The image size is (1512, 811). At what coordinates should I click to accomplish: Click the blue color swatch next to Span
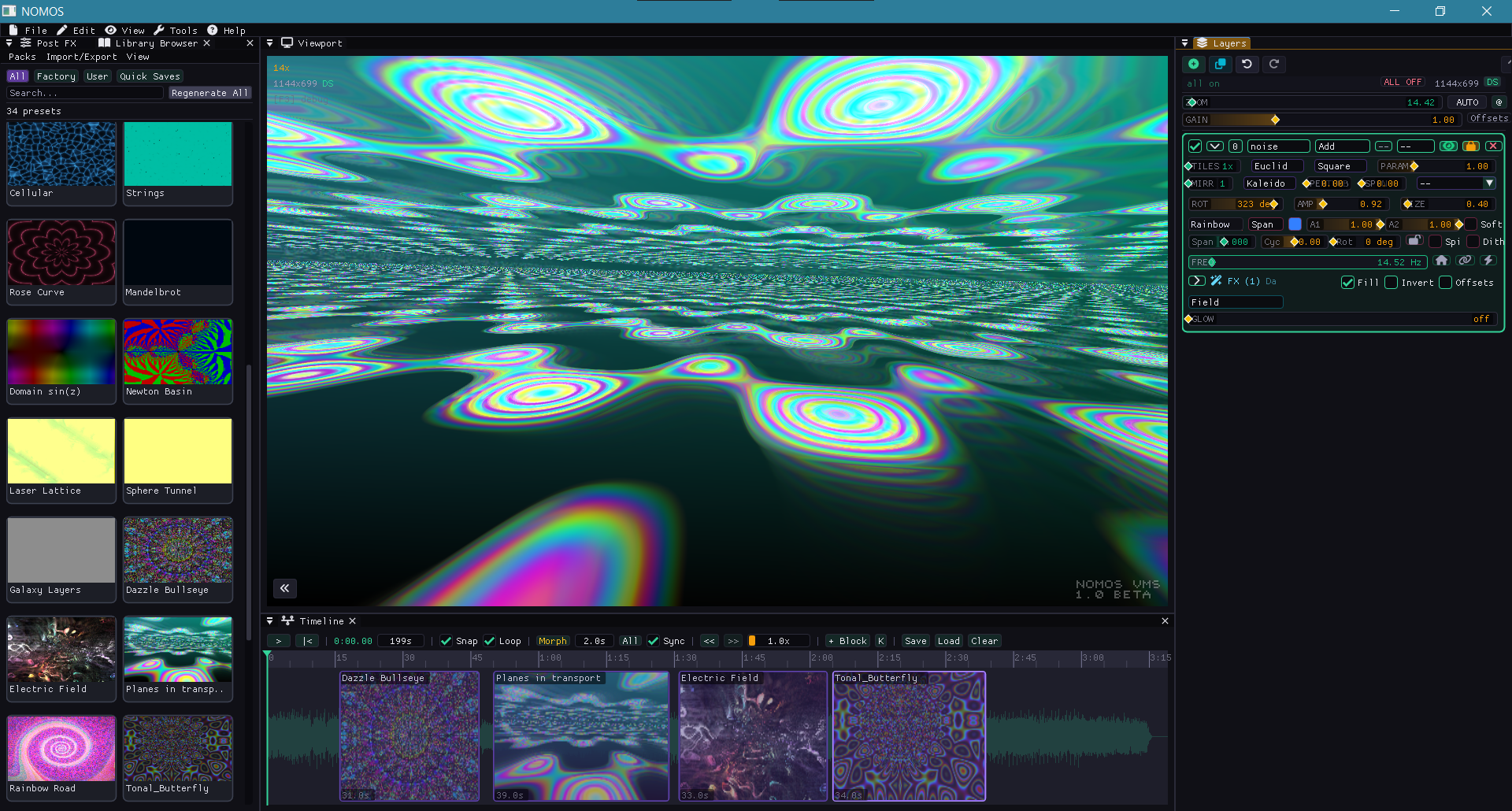click(x=1295, y=224)
